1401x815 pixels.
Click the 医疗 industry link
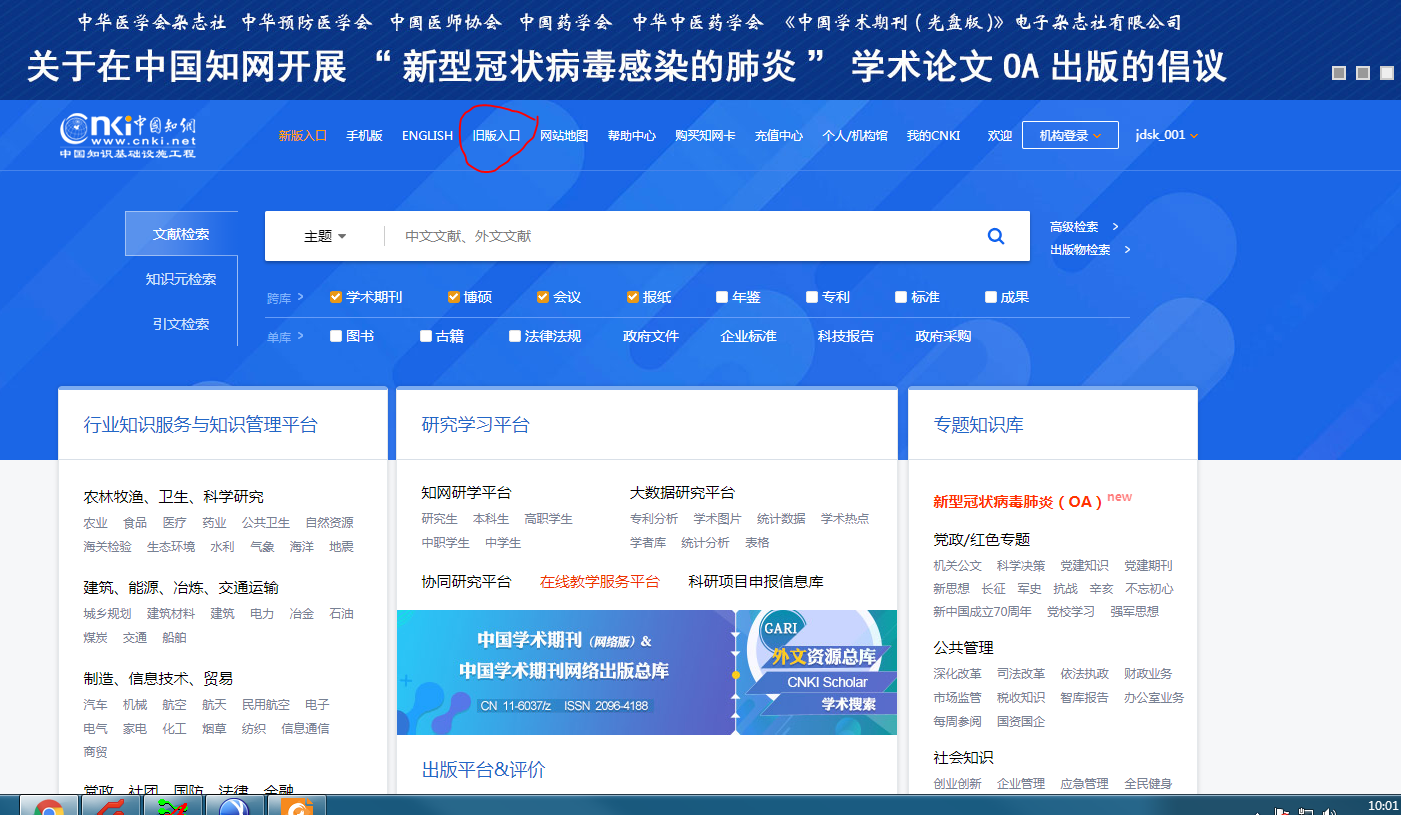click(174, 522)
